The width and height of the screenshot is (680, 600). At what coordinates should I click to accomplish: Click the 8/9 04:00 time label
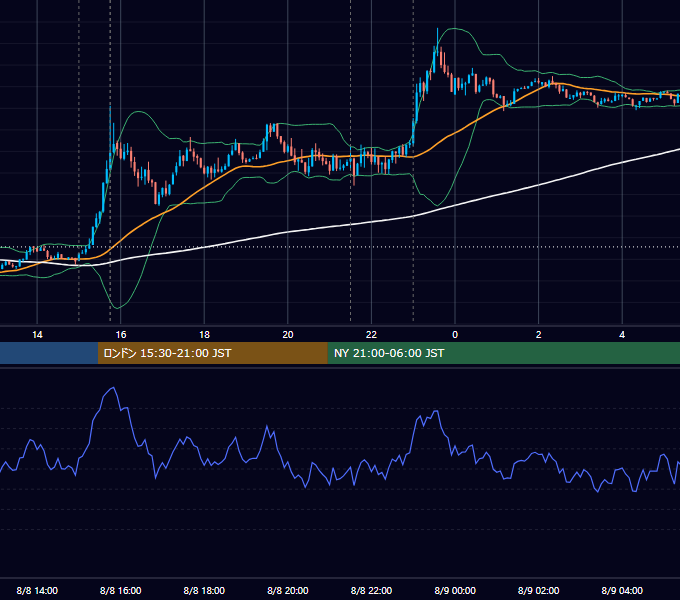(622, 590)
